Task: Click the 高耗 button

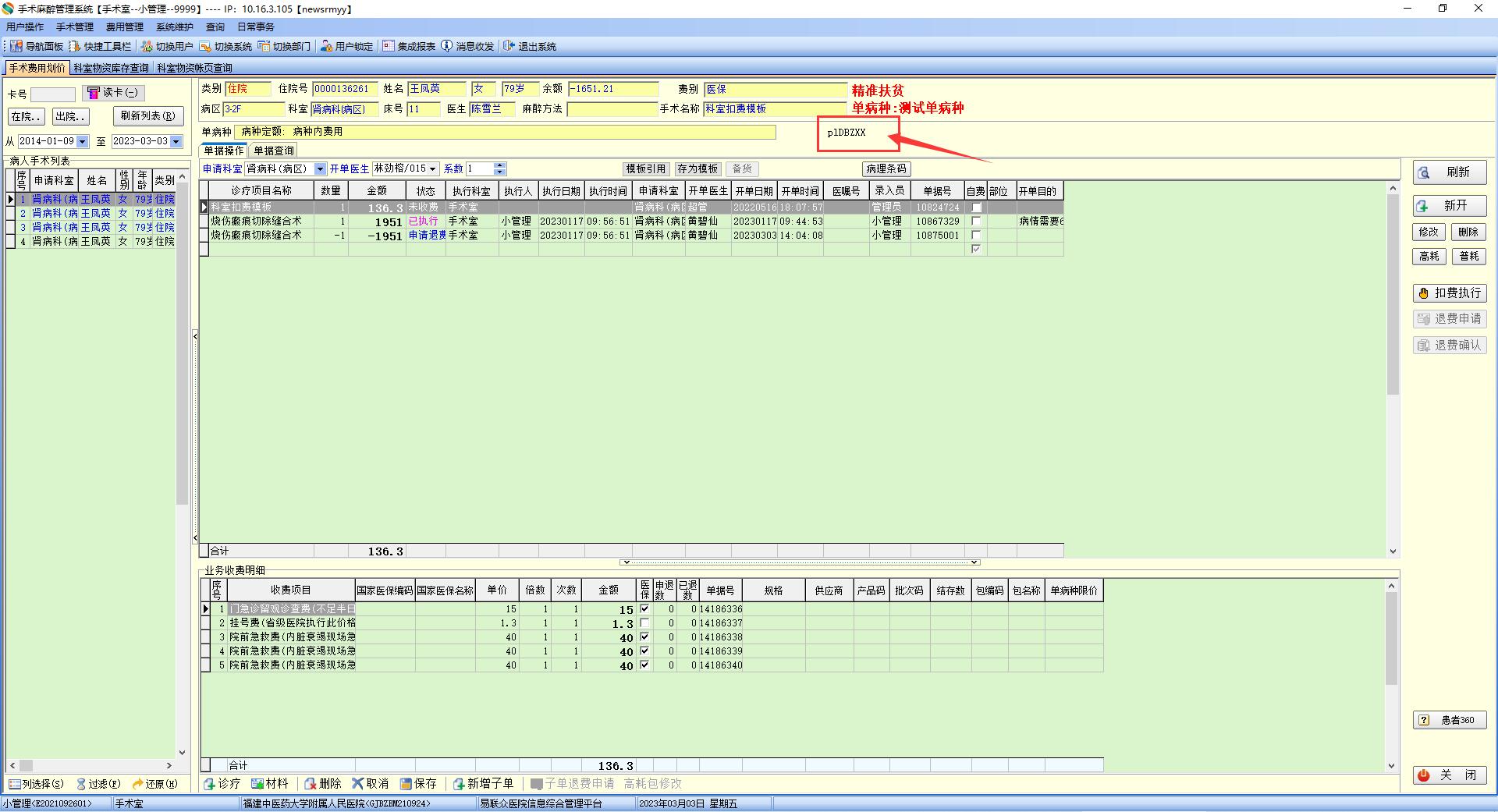Action: point(1429,257)
